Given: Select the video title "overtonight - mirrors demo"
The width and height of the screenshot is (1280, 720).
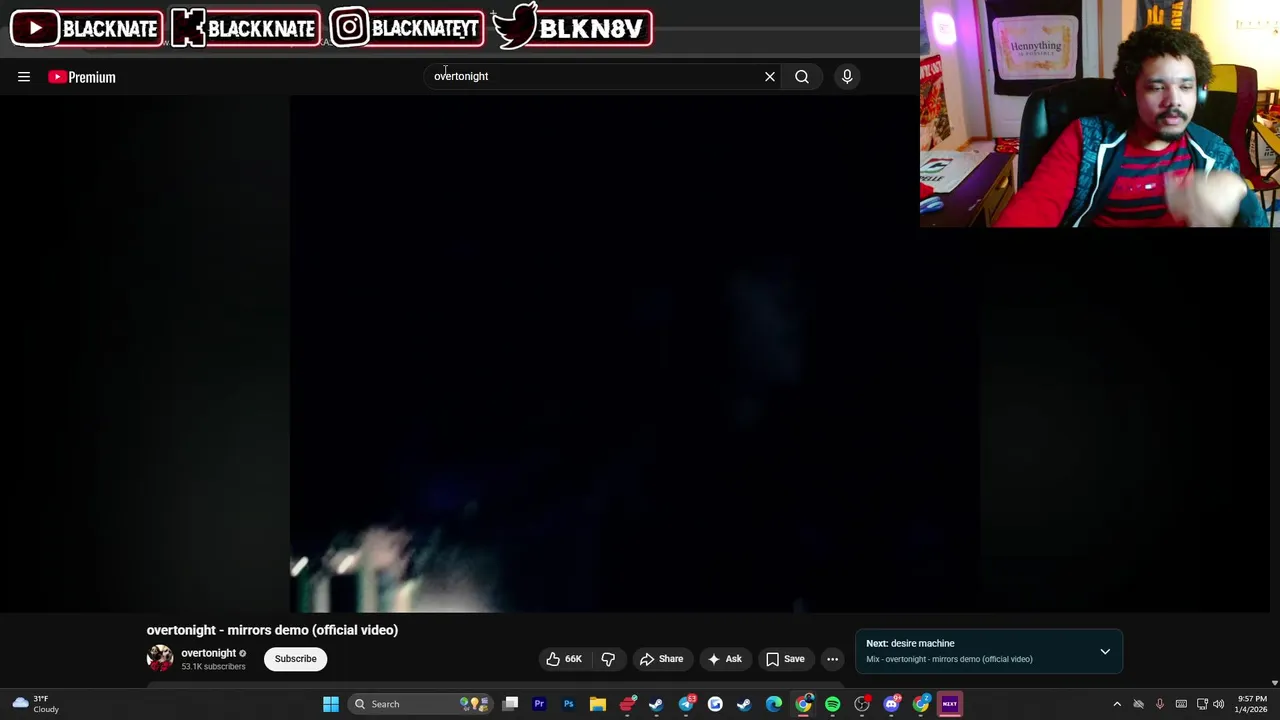Looking at the screenshot, I should point(272,630).
